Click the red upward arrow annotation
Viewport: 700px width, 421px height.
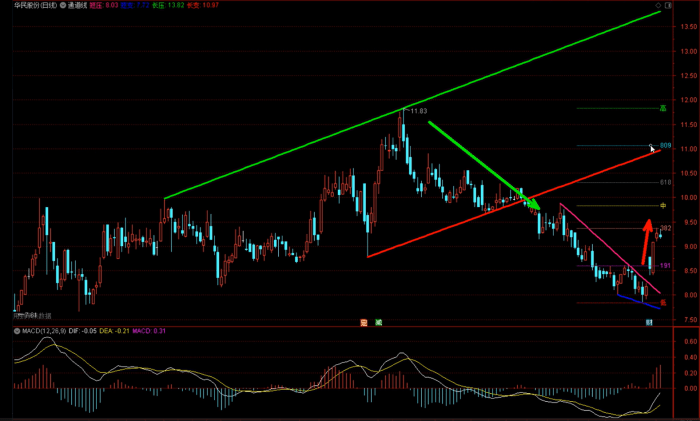(x=645, y=240)
